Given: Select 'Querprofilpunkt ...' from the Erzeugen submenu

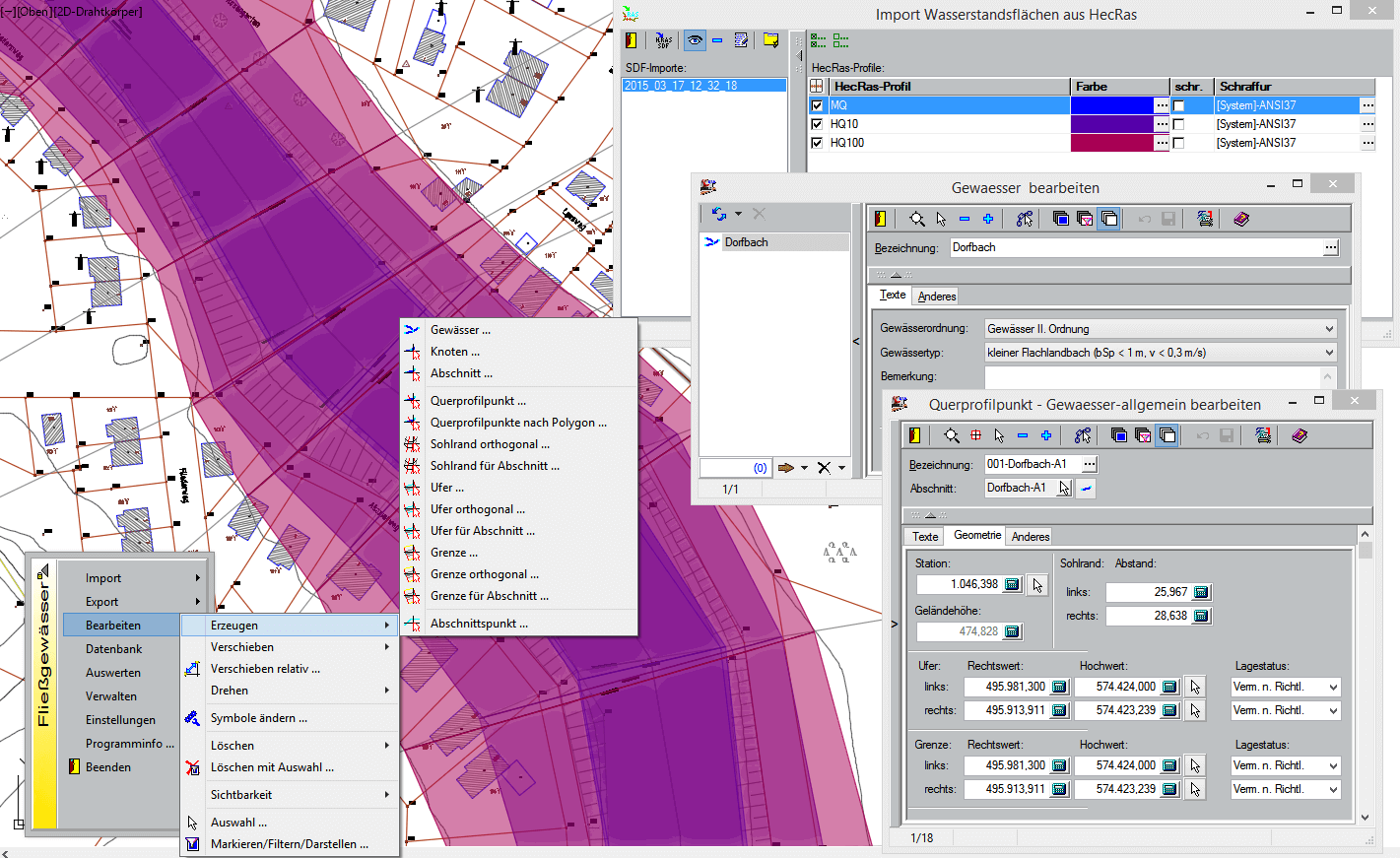Looking at the screenshot, I should [x=478, y=401].
